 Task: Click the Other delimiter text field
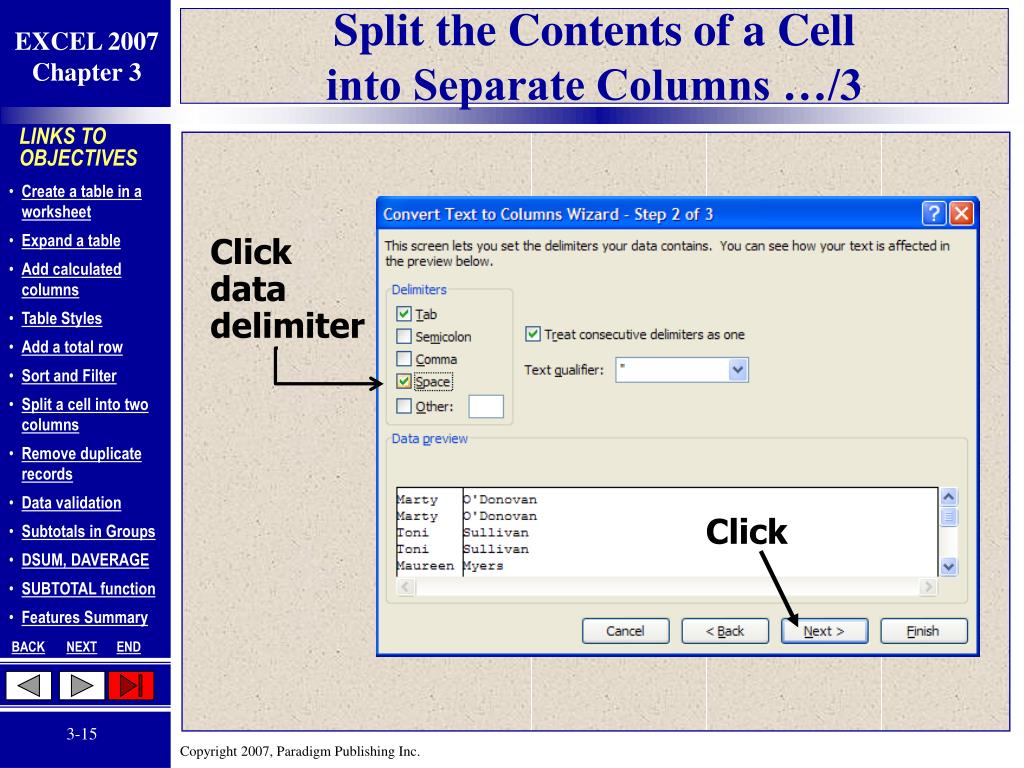click(x=486, y=406)
